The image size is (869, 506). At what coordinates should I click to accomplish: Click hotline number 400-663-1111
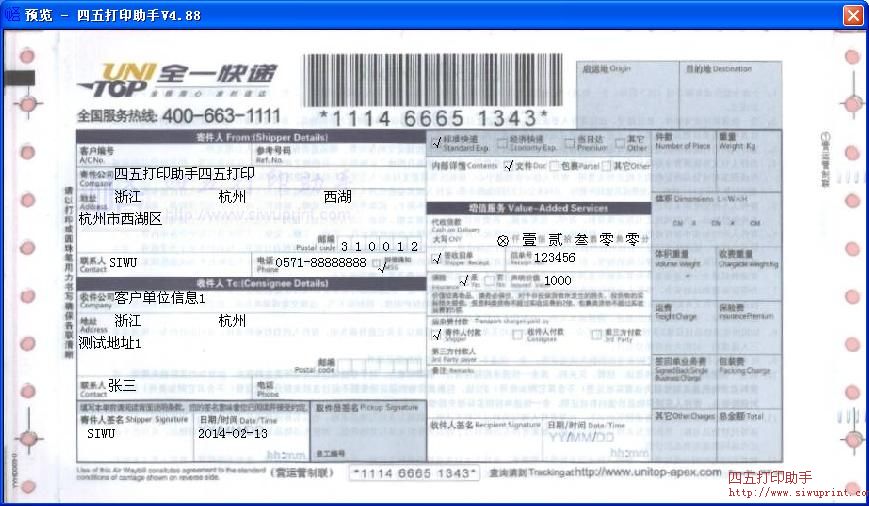(x=222, y=116)
